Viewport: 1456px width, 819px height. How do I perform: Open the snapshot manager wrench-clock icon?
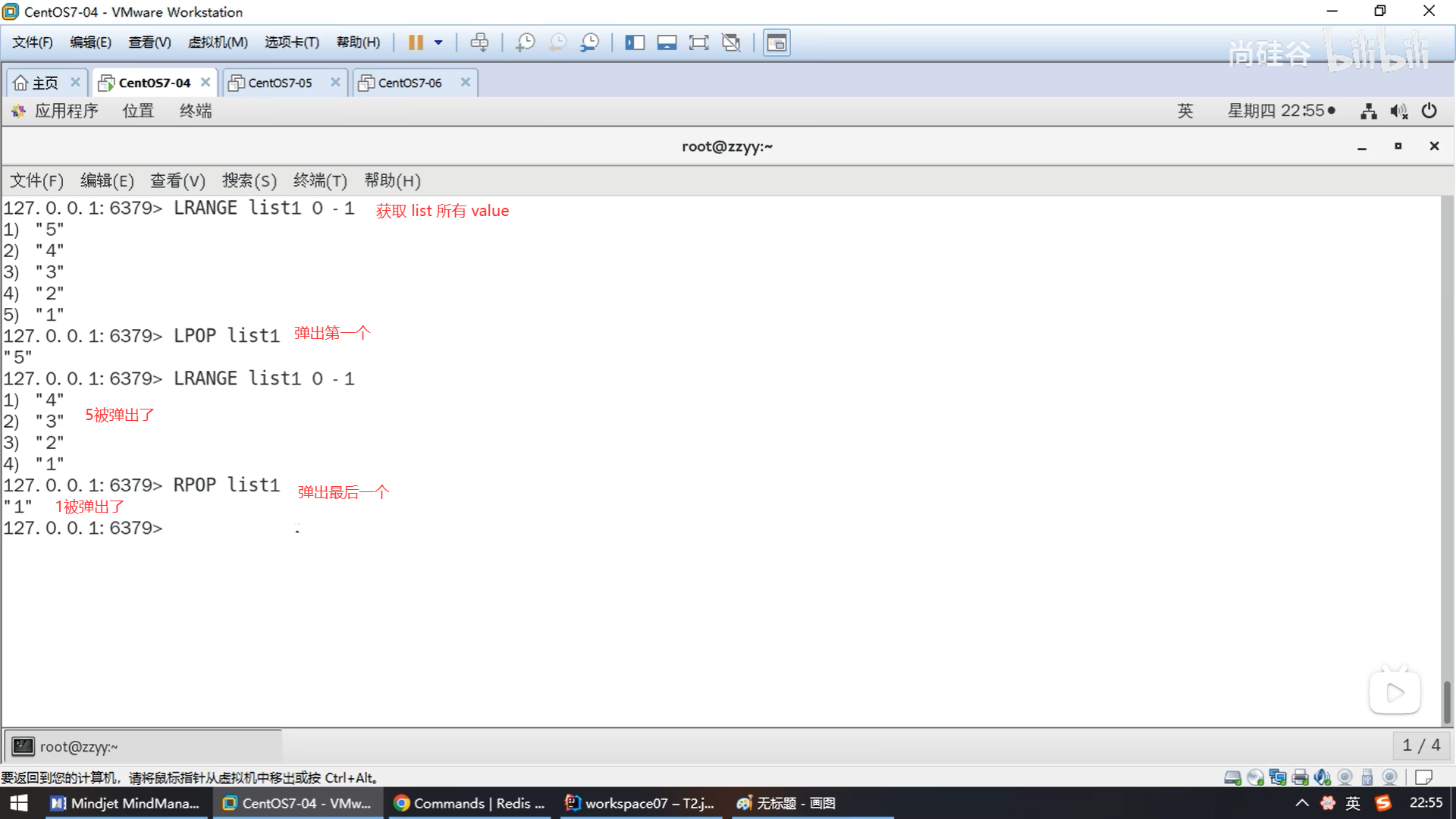(x=589, y=42)
